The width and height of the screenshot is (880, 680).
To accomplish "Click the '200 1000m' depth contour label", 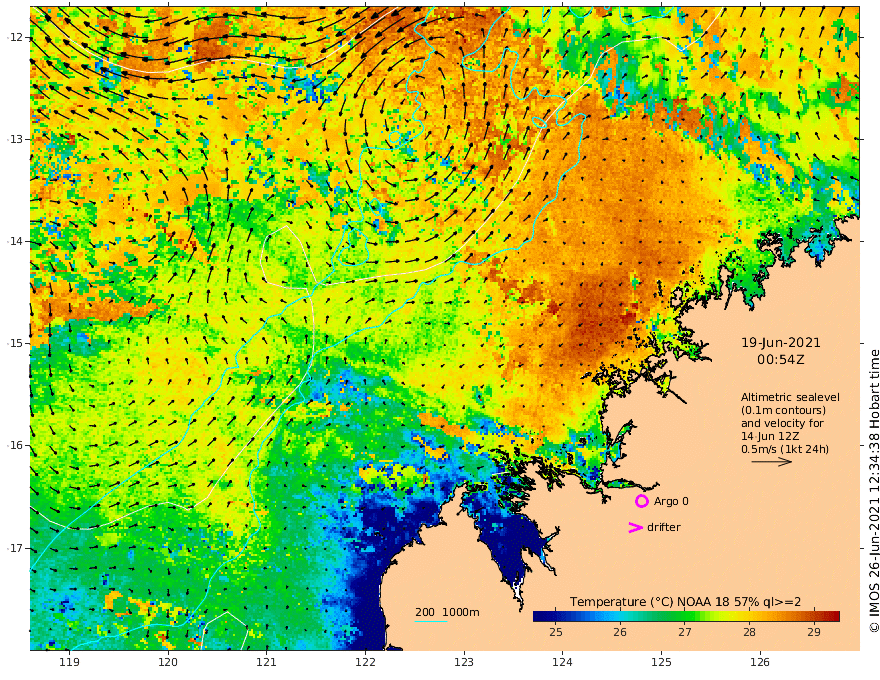I will 447,612.
